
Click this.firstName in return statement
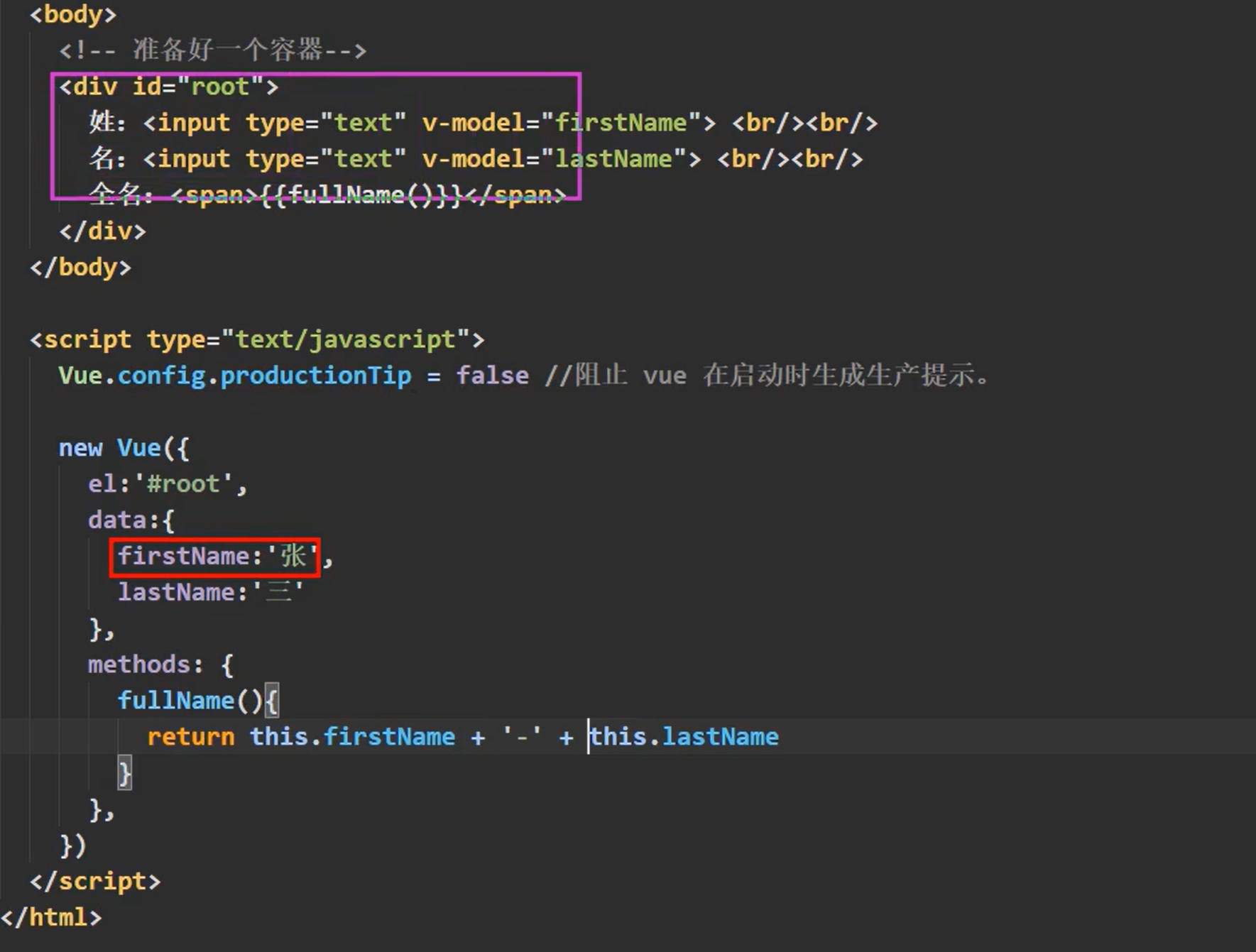(352, 737)
